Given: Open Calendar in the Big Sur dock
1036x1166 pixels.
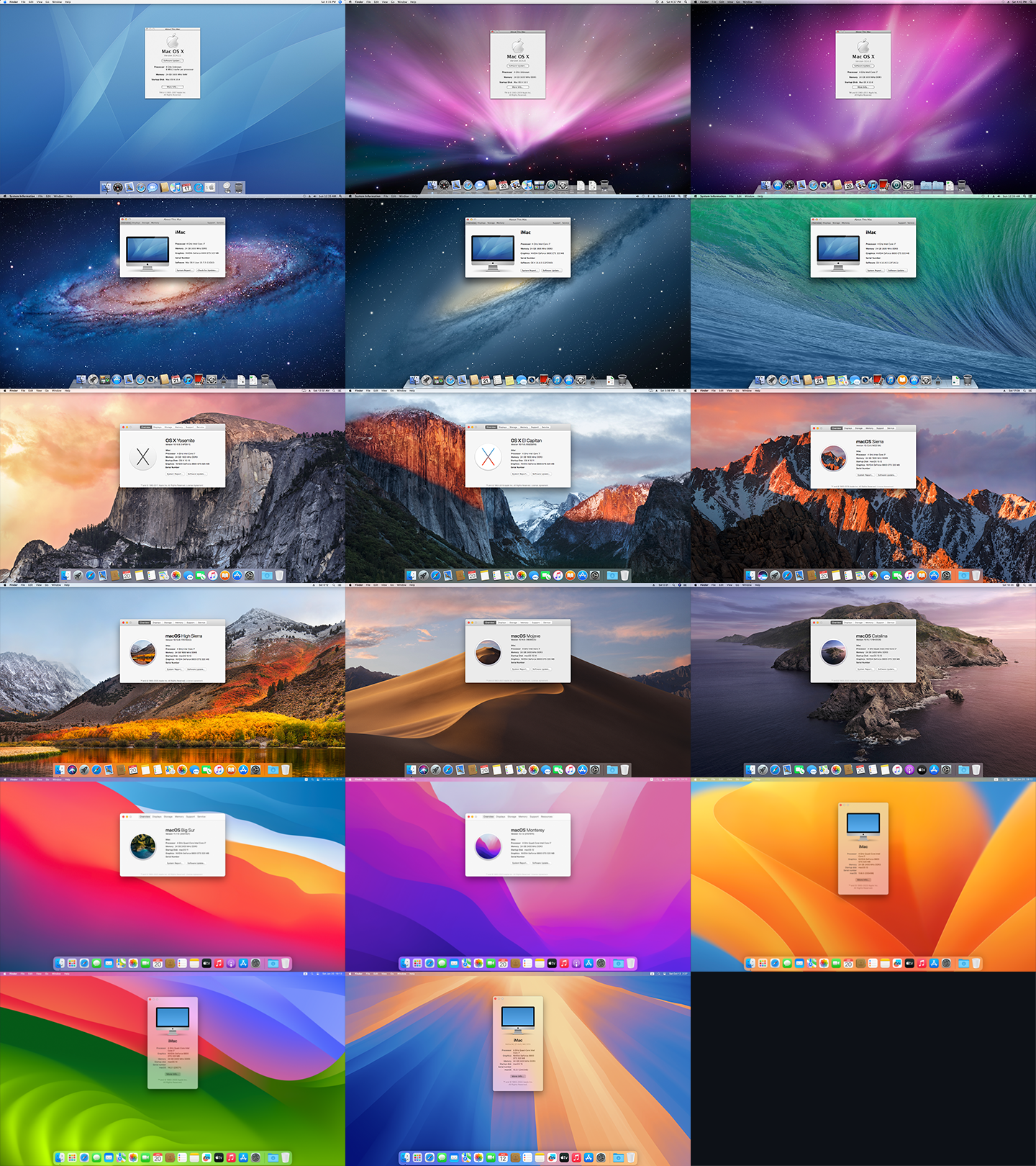Looking at the screenshot, I should (x=158, y=963).
